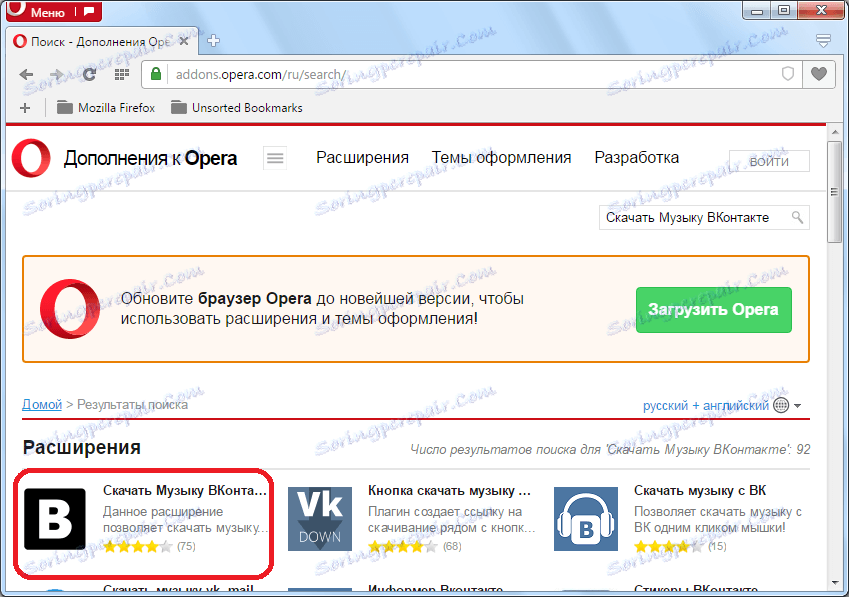Follow the Домой breadcrumb link
This screenshot has width=849, height=597.
click(x=41, y=404)
